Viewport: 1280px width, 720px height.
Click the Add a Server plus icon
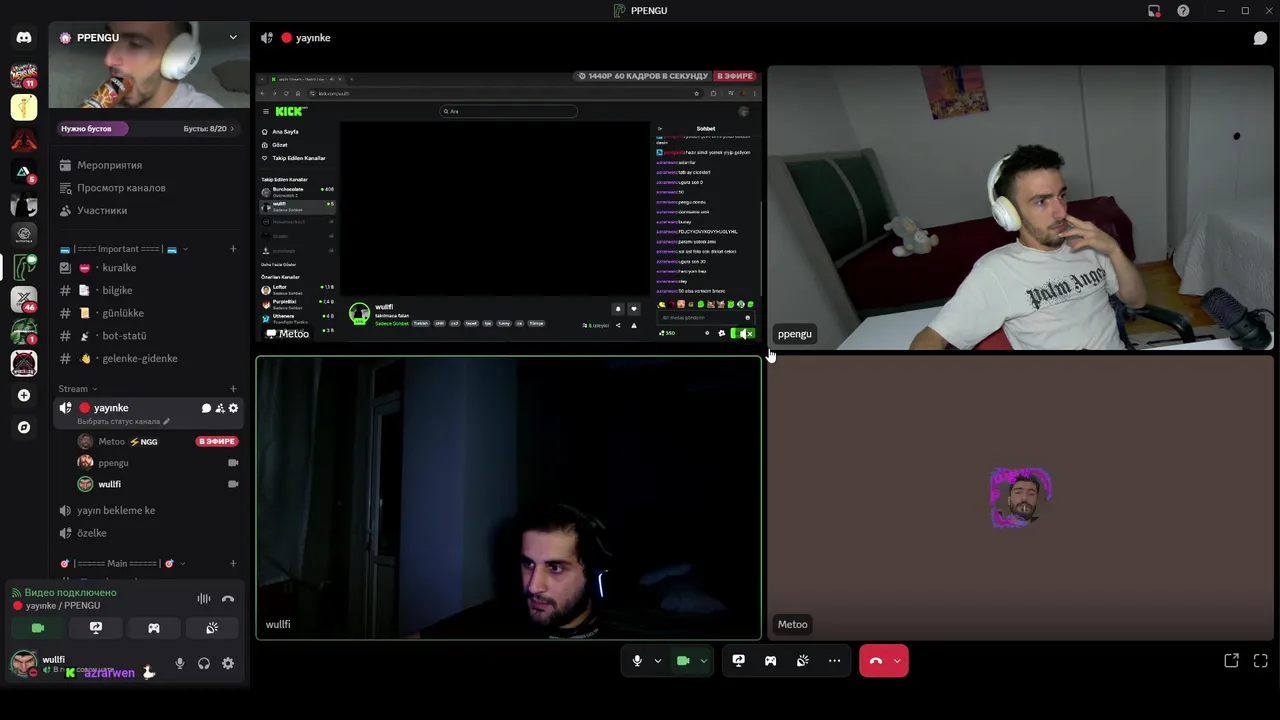tap(24, 395)
